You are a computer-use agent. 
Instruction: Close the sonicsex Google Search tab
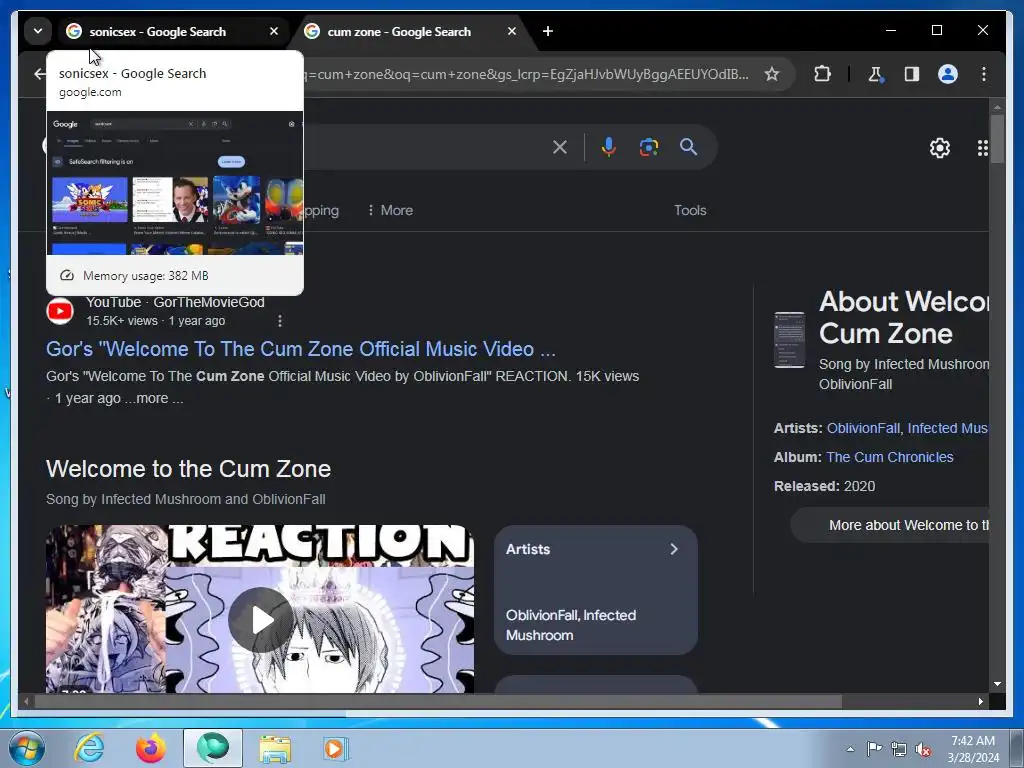[x=274, y=31]
